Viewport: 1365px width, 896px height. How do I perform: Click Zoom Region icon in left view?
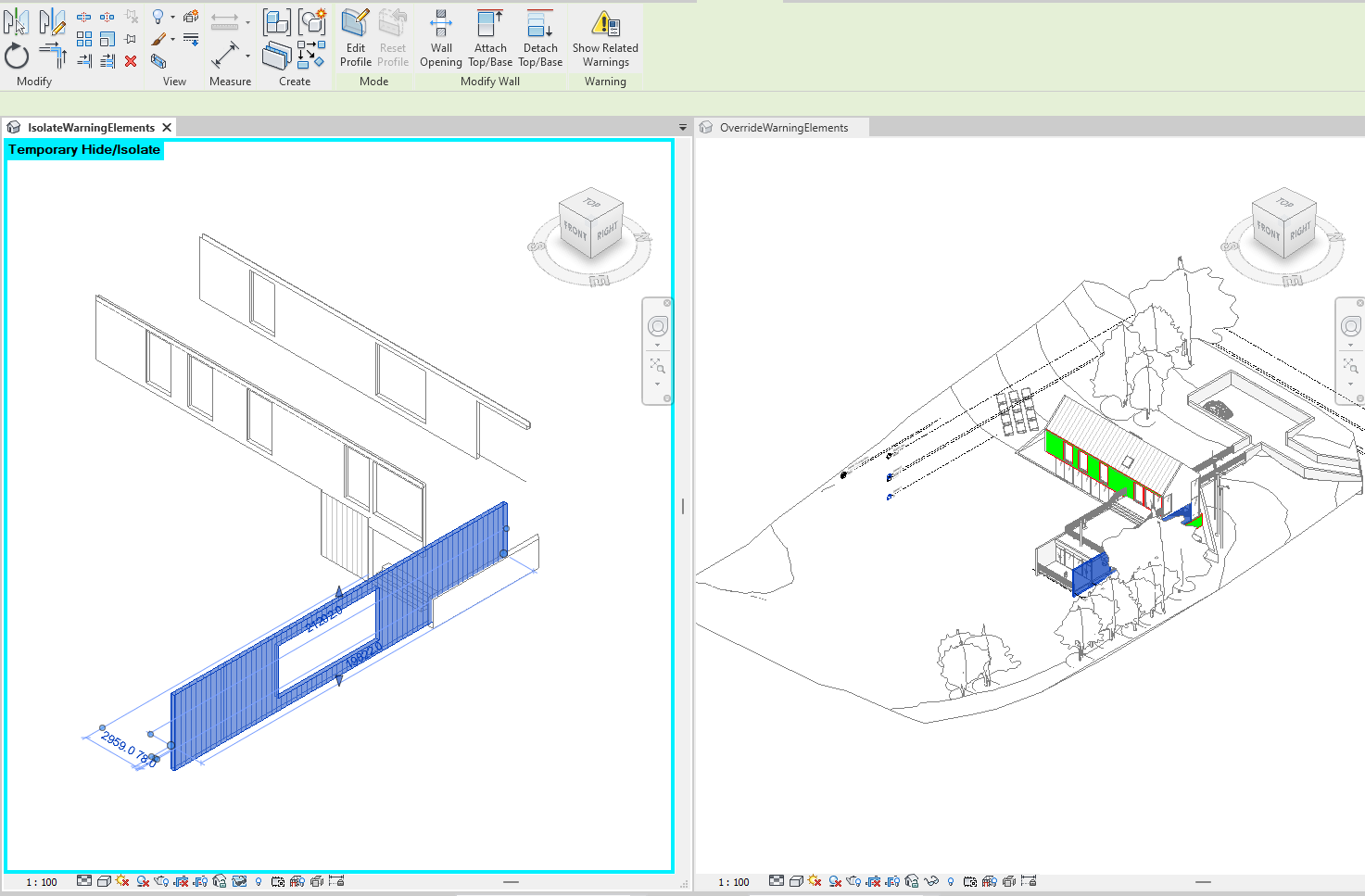pos(658,366)
